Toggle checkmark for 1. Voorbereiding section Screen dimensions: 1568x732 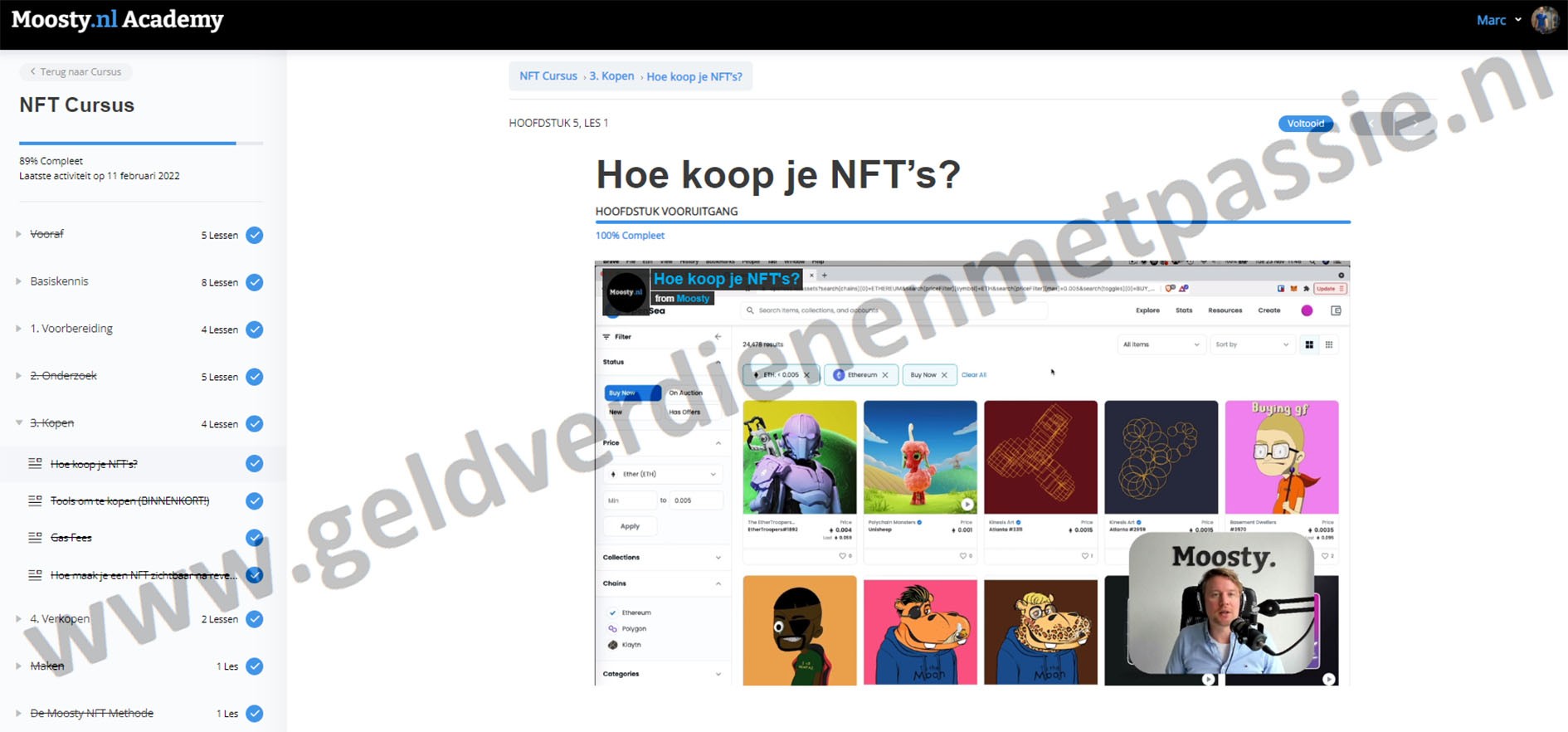pyautogui.click(x=255, y=329)
